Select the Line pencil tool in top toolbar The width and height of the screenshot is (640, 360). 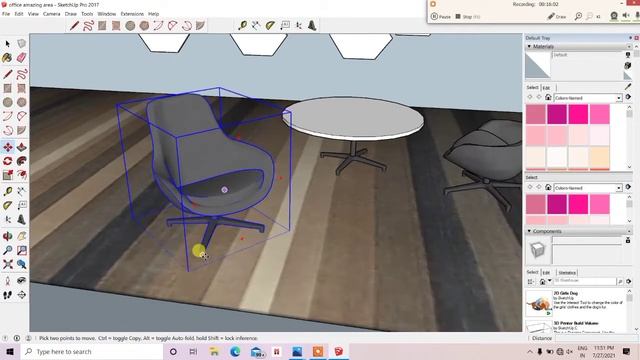coord(74,26)
